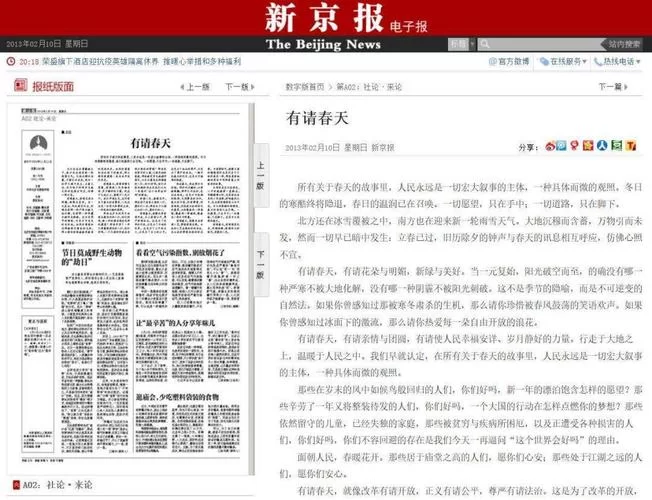Image resolution: width=652 pixels, height=500 pixels.
Task: Select 节日莫成野生动物的"劫日" article on thumbnail
Action: pos(92,257)
